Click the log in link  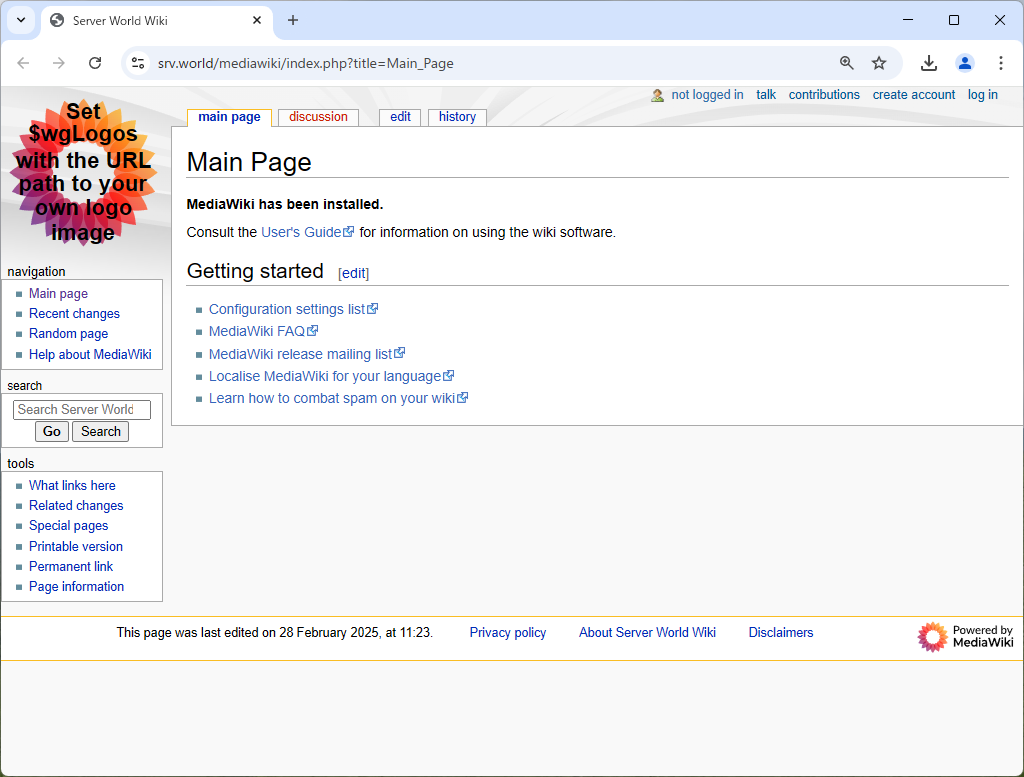(983, 95)
